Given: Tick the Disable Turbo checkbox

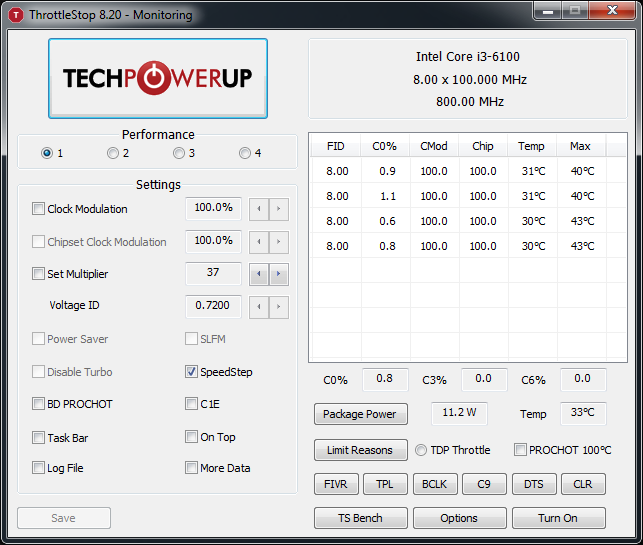Looking at the screenshot, I should click(x=38, y=372).
